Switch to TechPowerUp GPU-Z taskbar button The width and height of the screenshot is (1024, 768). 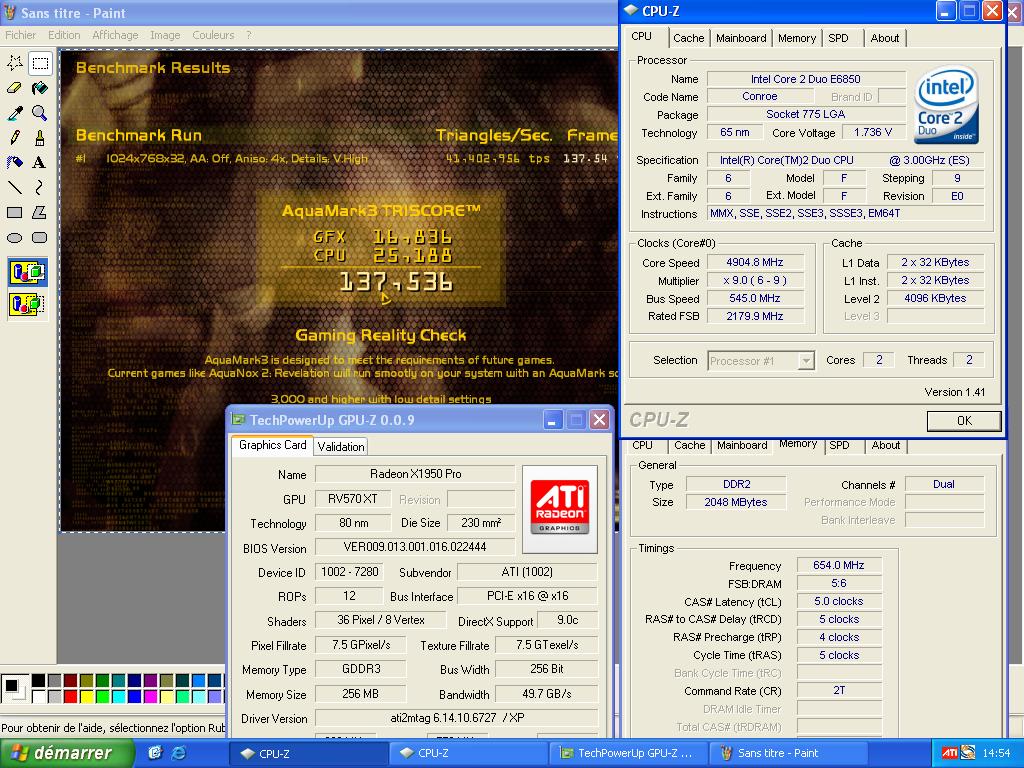(628, 753)
